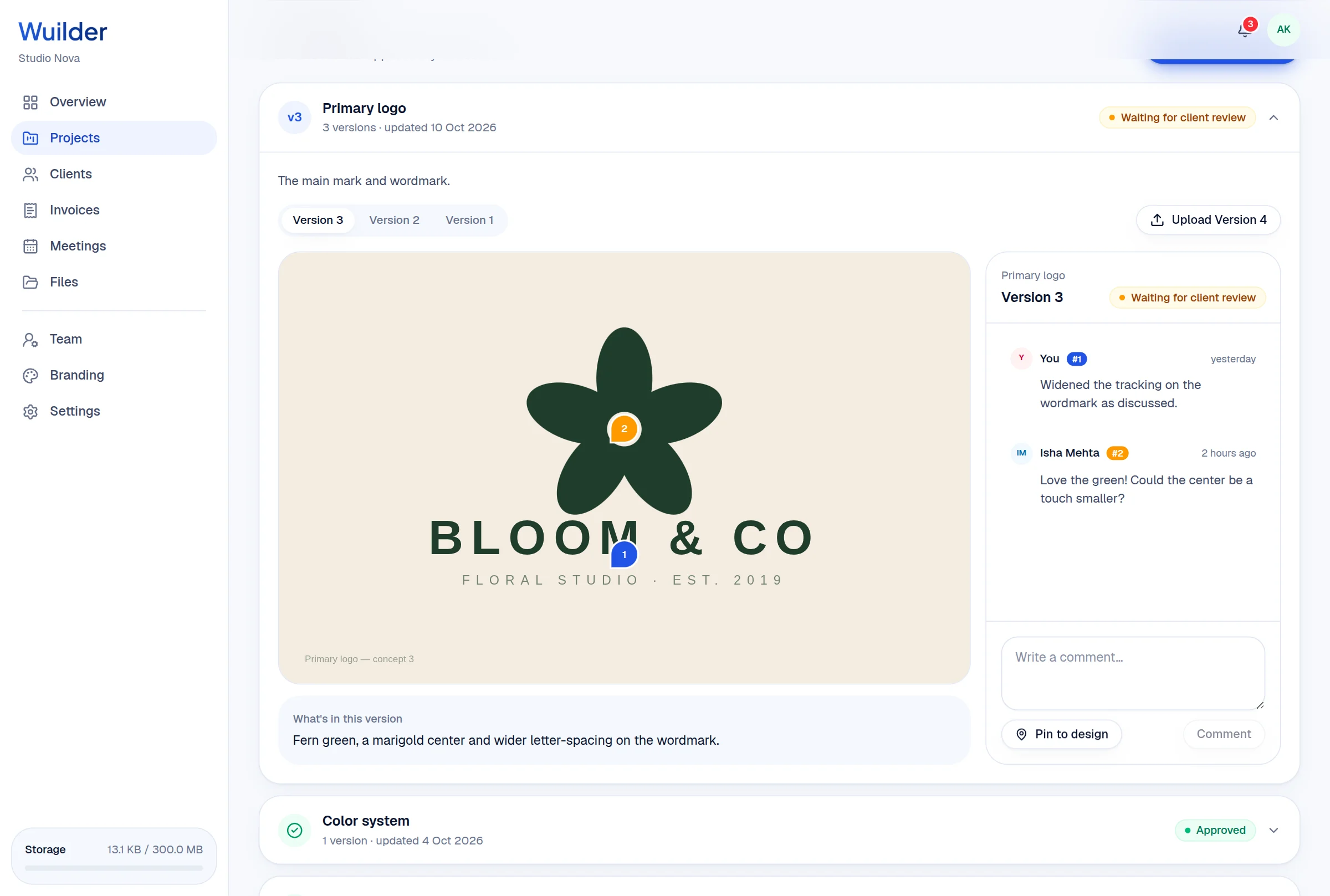Click the Primary logo title
This screenshot has width=1330, height=896.
(x=364, y=108)
